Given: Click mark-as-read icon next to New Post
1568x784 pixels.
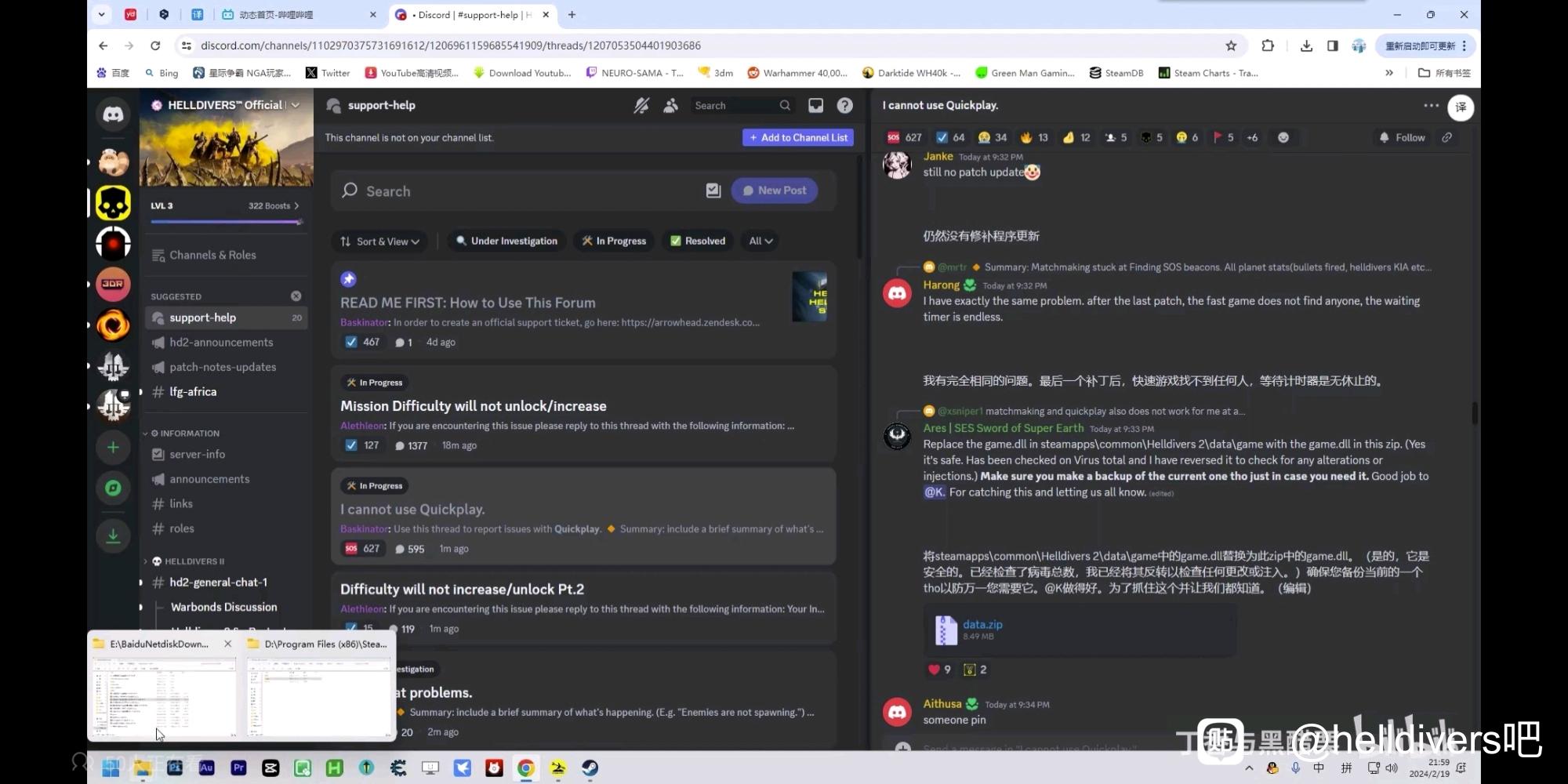Looking at the screenshot, I should 713,191.
